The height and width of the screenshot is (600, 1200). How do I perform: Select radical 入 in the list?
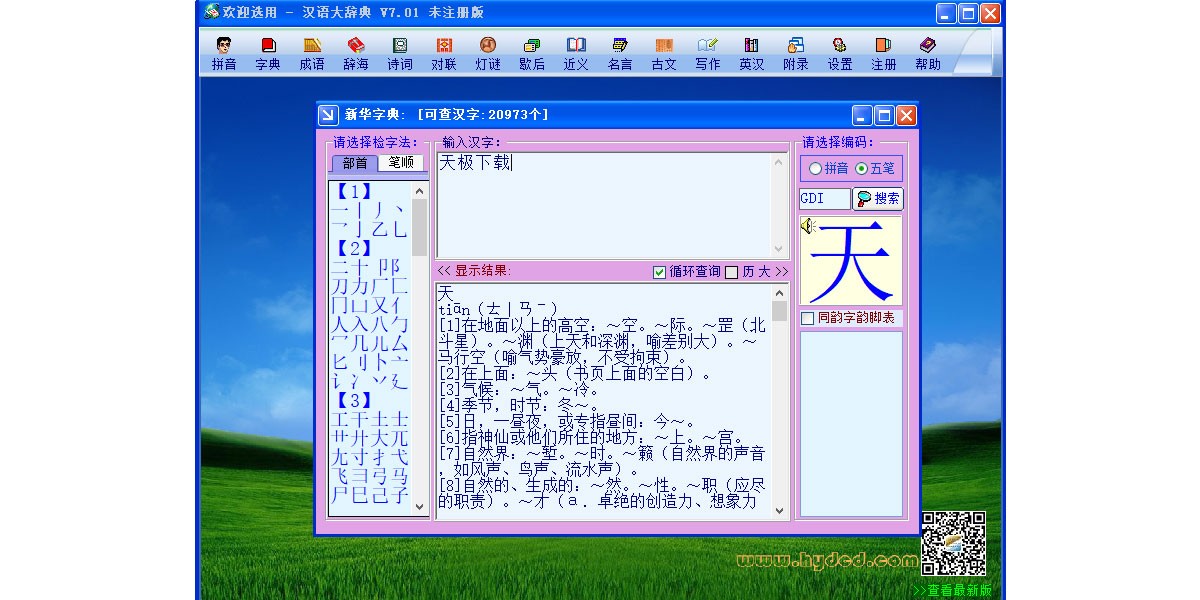tap(360, 324)
